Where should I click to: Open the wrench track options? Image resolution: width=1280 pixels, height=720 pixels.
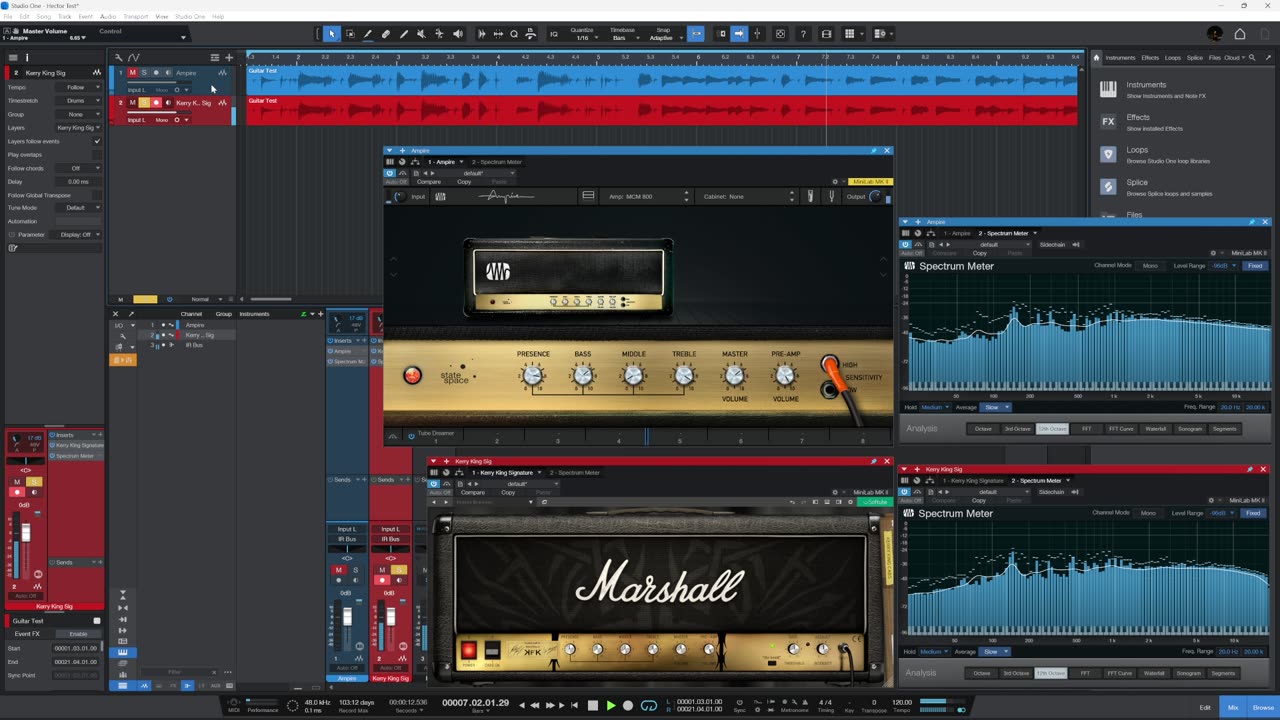pos(119,58)
